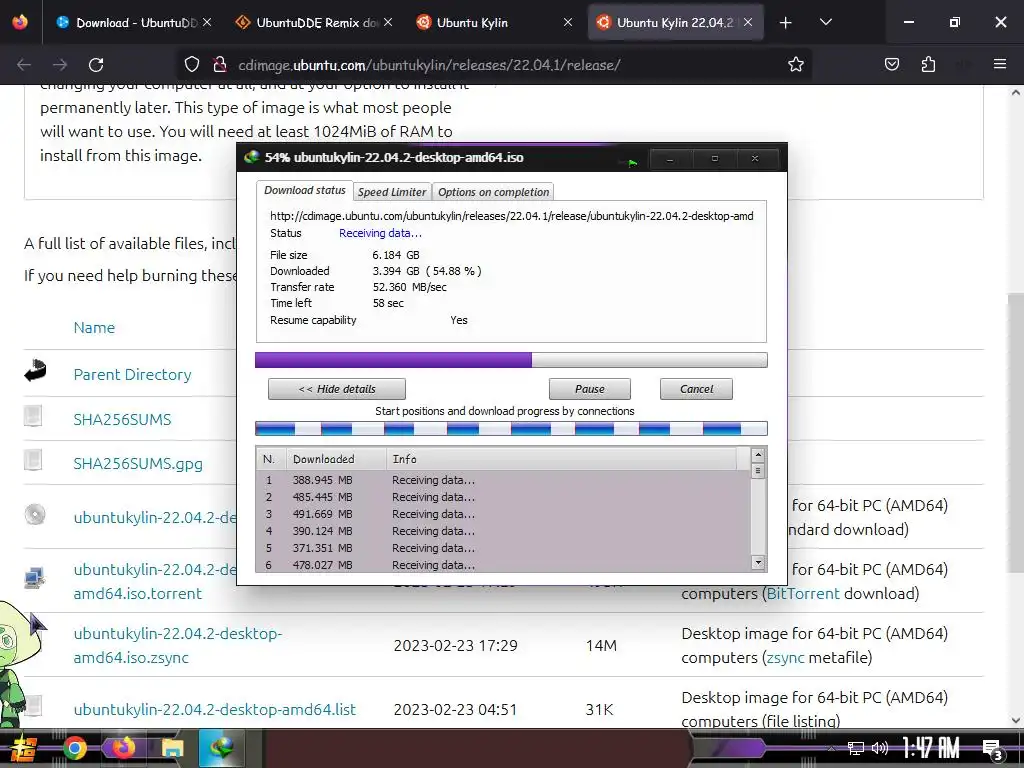This screenshot has width=1024, height=768.
Task: Close the Ubuntu Kylin tab
Action: tap(568, 22)
